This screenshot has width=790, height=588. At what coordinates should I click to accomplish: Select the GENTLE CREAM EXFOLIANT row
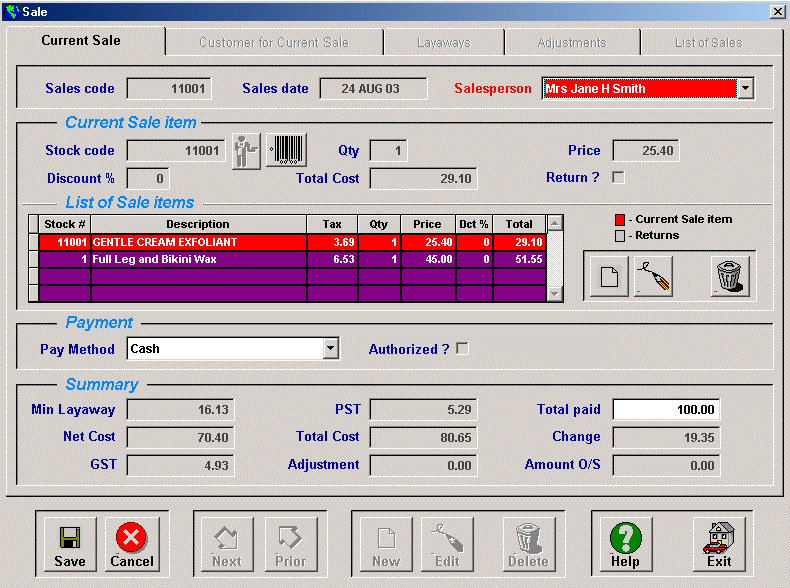[292, 242]
